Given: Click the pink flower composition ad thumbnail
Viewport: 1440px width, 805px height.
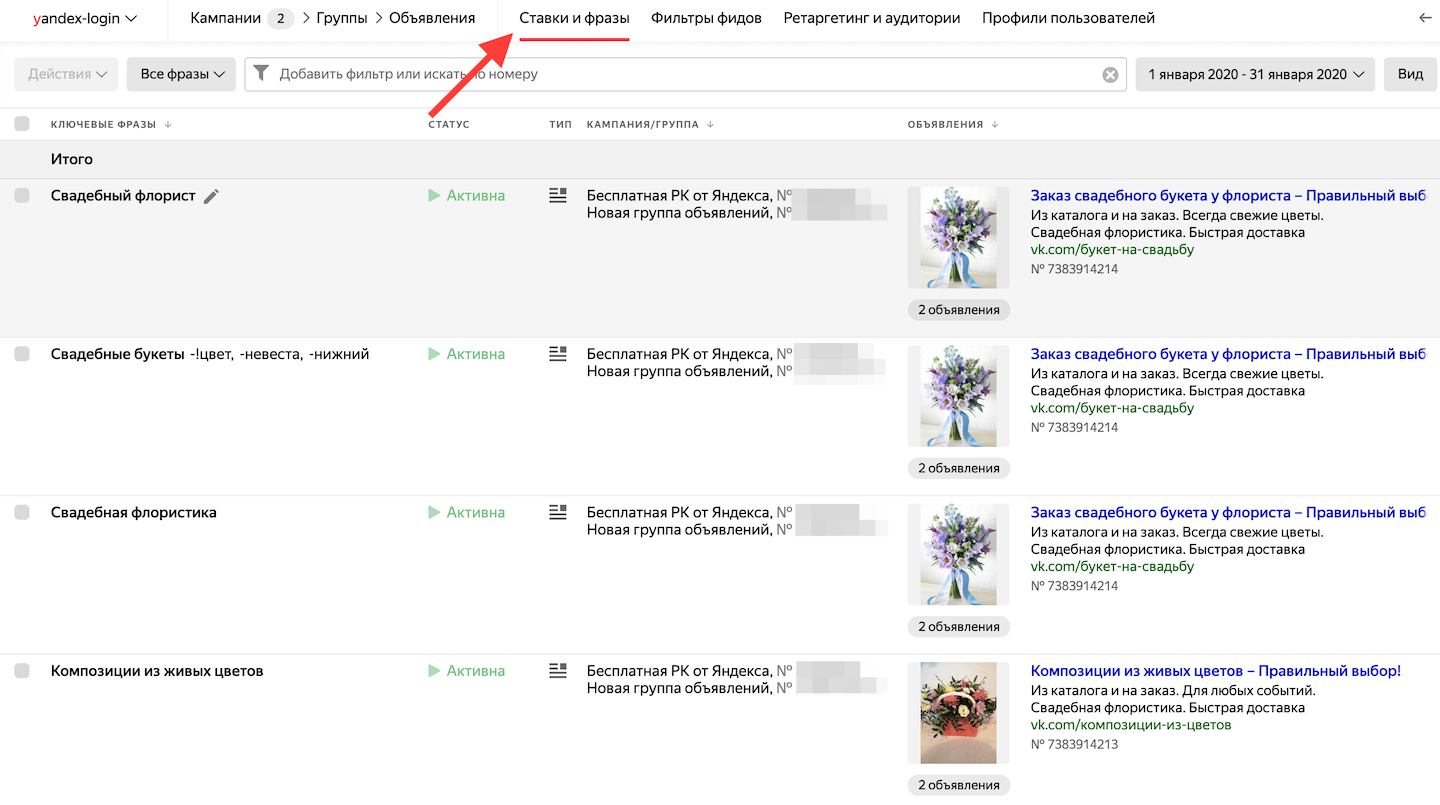Looking at the screenshot, I should click(958, 713).
